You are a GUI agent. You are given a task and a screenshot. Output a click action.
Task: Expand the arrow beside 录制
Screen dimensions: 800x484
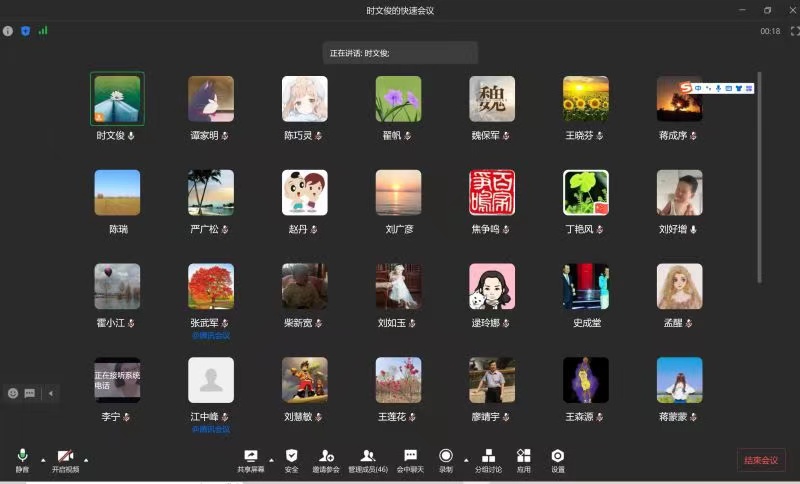coord(465,460)
